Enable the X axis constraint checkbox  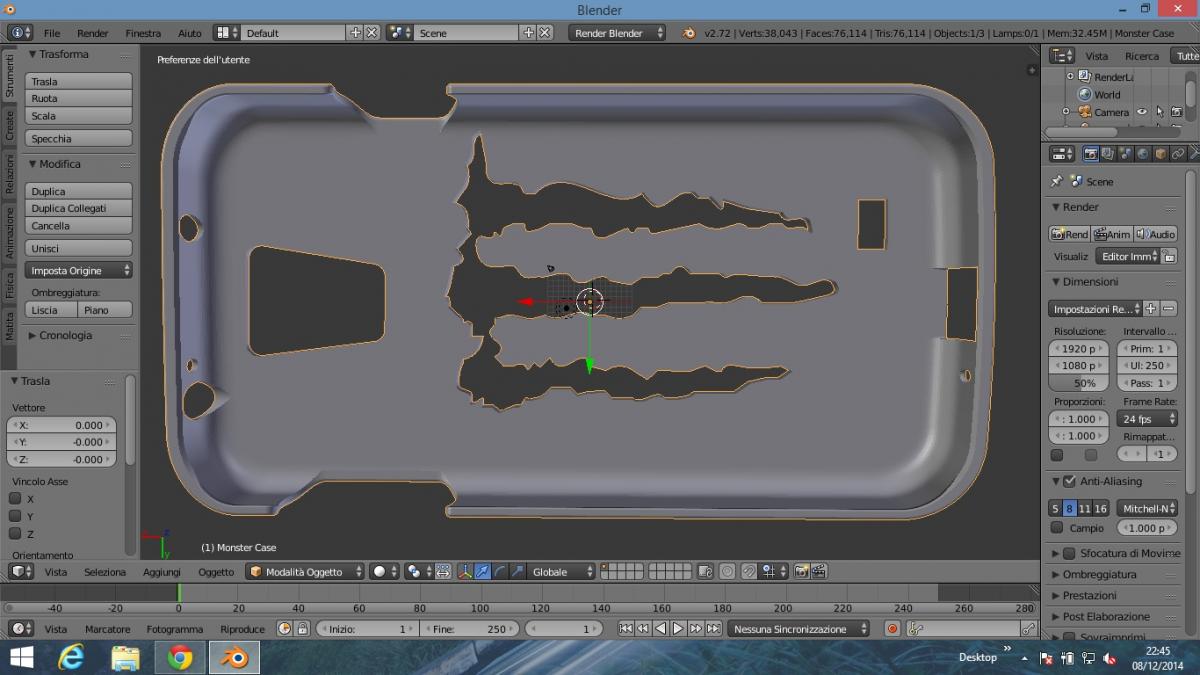point(16,499)
